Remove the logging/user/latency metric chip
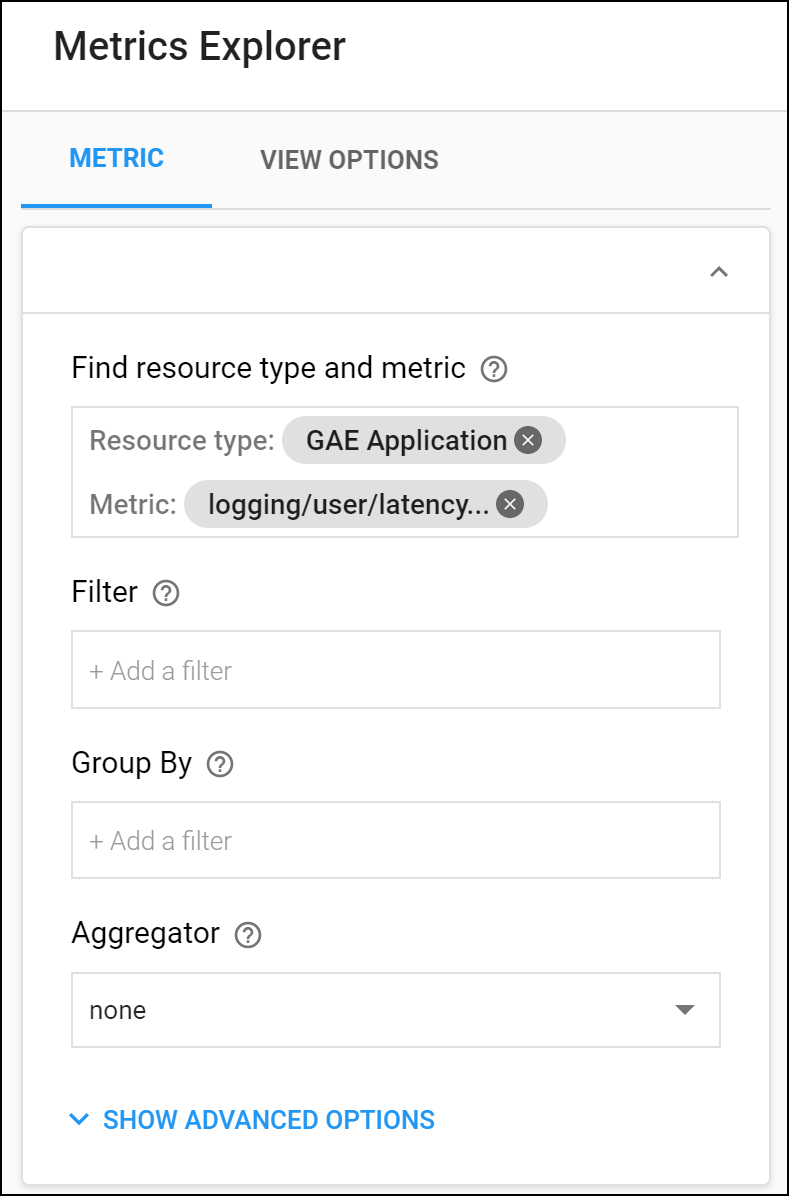This screenshot has width=789, height=1196. [x=510, y=505]
